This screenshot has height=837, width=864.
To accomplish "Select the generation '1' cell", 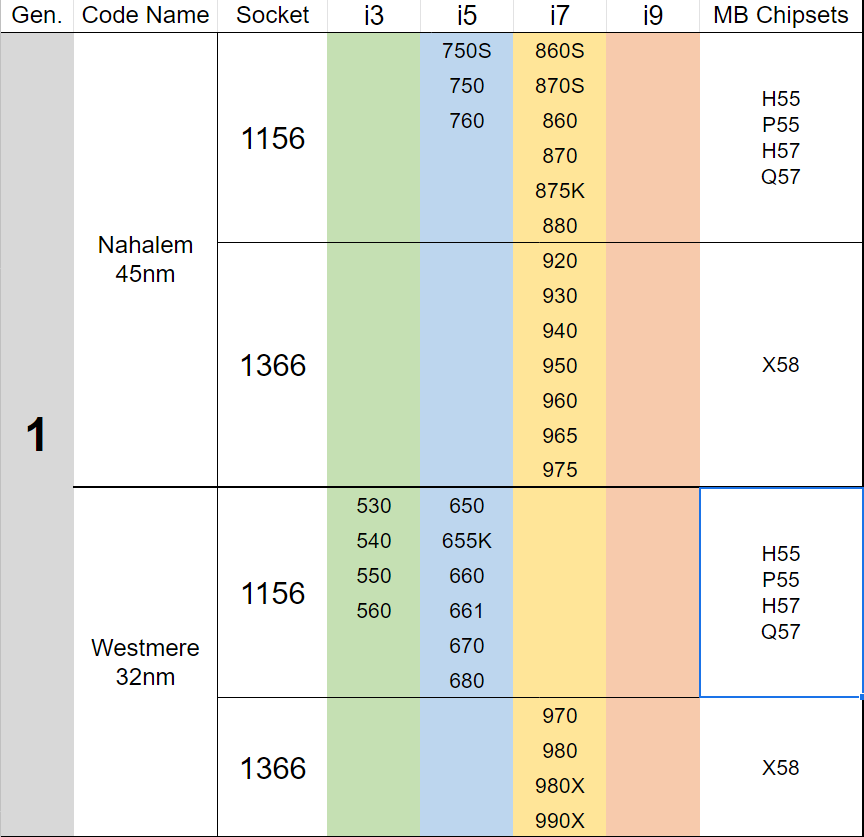I will point(37,434).
